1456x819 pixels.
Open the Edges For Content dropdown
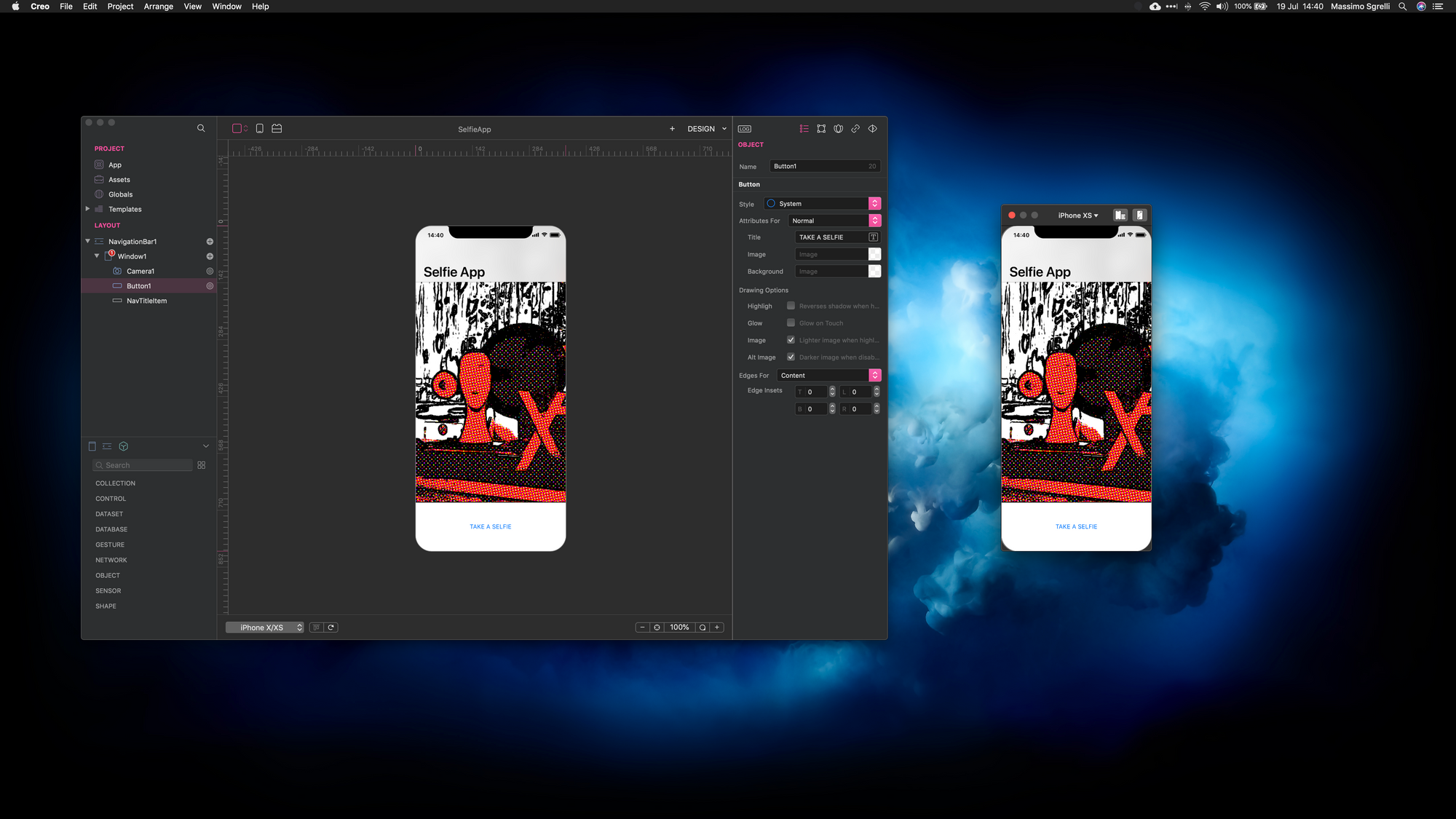pos(829,376)
